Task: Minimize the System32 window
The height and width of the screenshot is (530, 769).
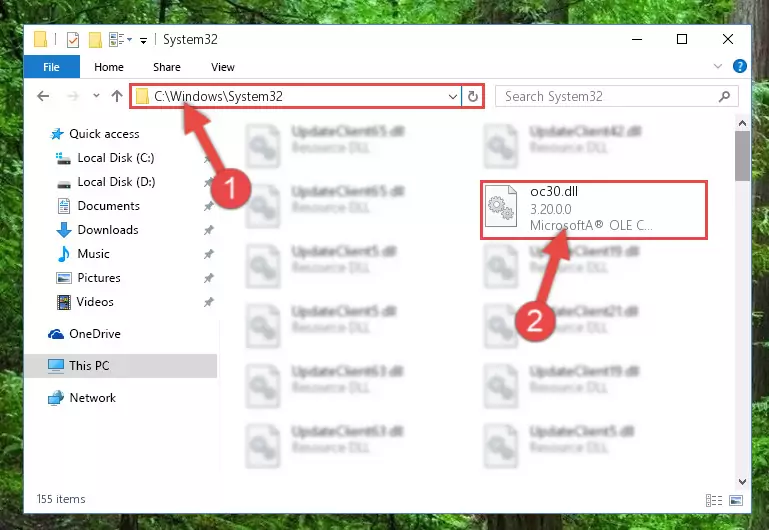Action: (637, 39)
